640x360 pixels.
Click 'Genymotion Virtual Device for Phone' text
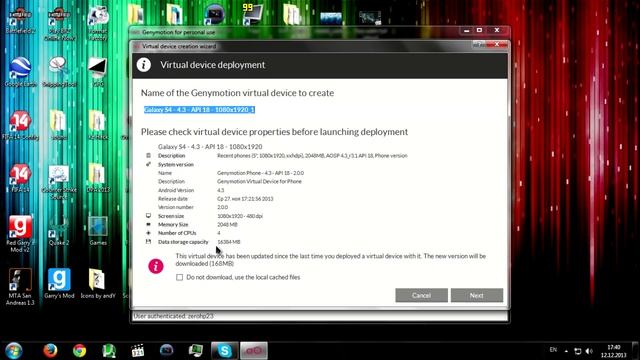coord(259,181)
